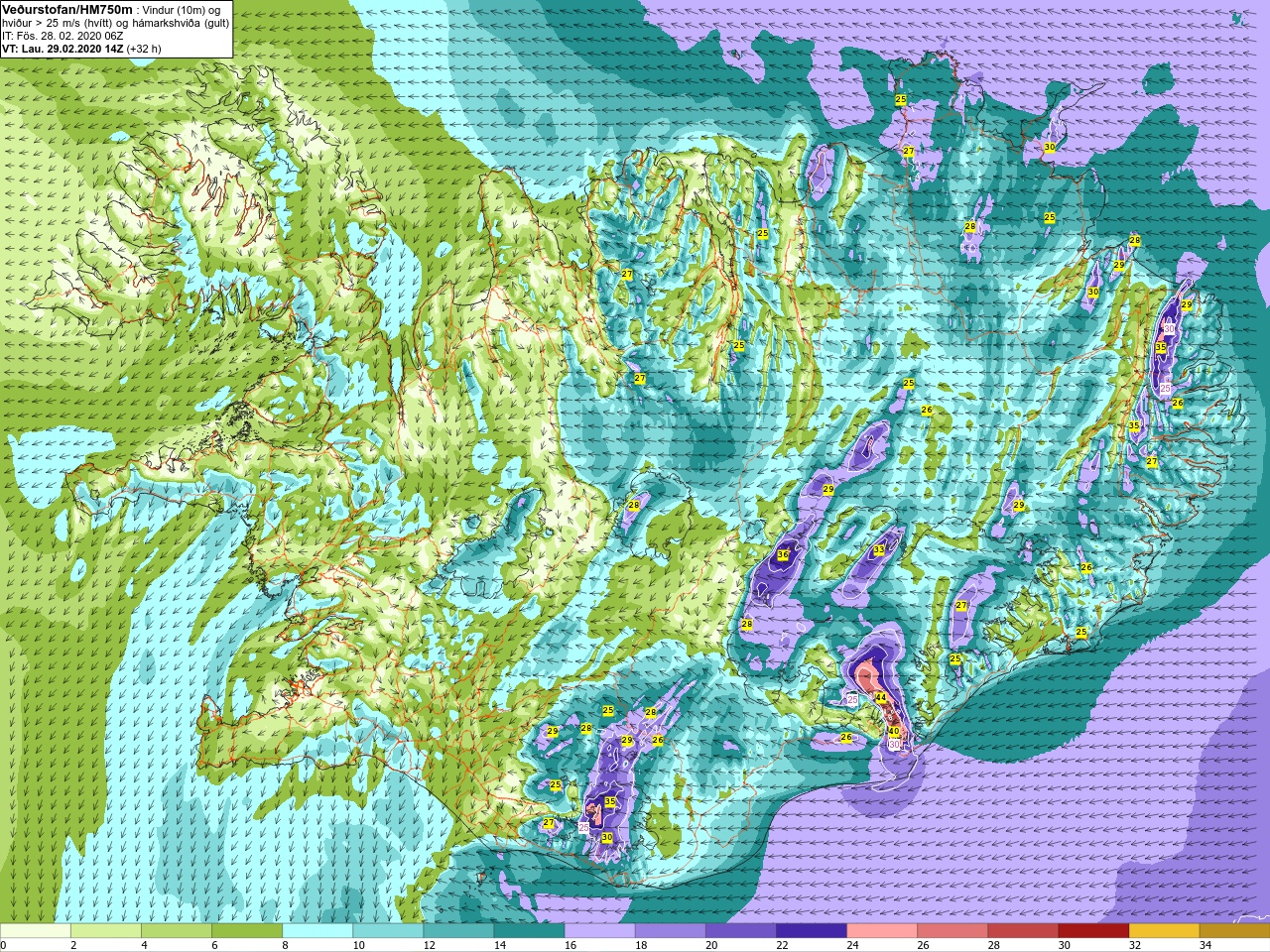Click the yellow 33 gust label on the map

(x=879, y=549)
